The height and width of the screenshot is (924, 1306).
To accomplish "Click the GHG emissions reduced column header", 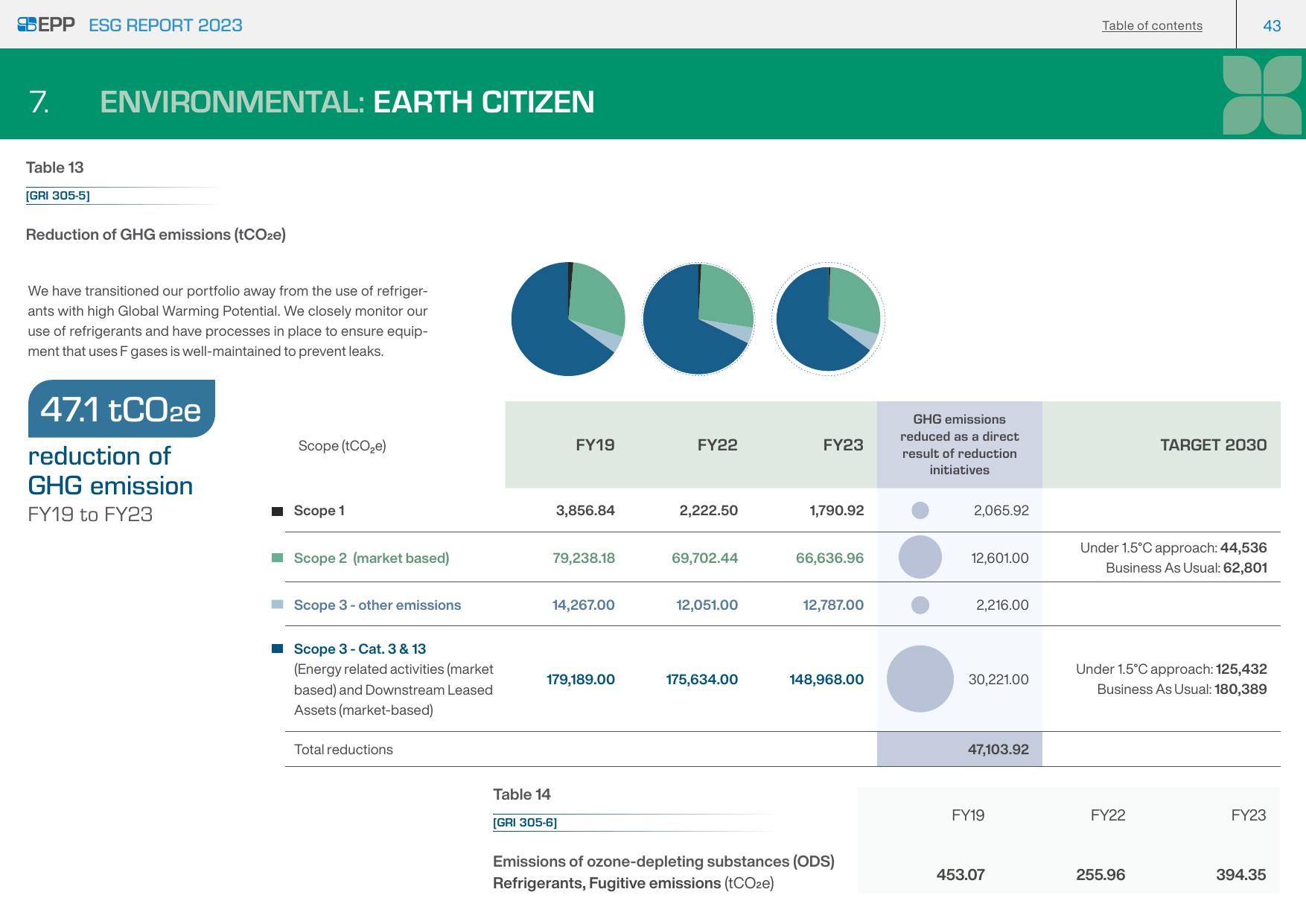I will click(959, 445).
